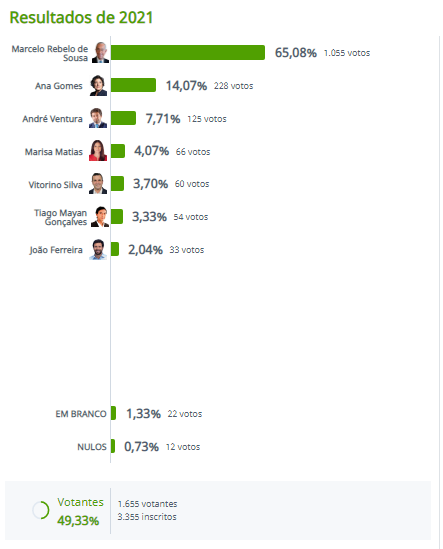Image resolution: width=443 pixels, height=549 pixels.
Task: Select Ana Gomes's 14,07% green bar
Action: [133, 85]
